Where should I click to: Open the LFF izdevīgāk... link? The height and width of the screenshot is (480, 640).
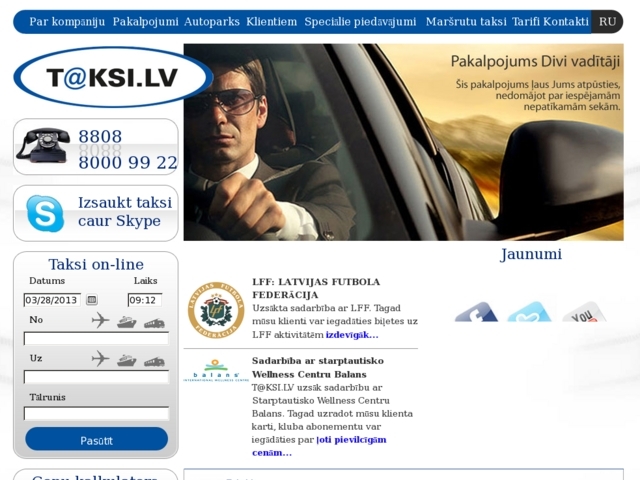(x=352, y=335)
